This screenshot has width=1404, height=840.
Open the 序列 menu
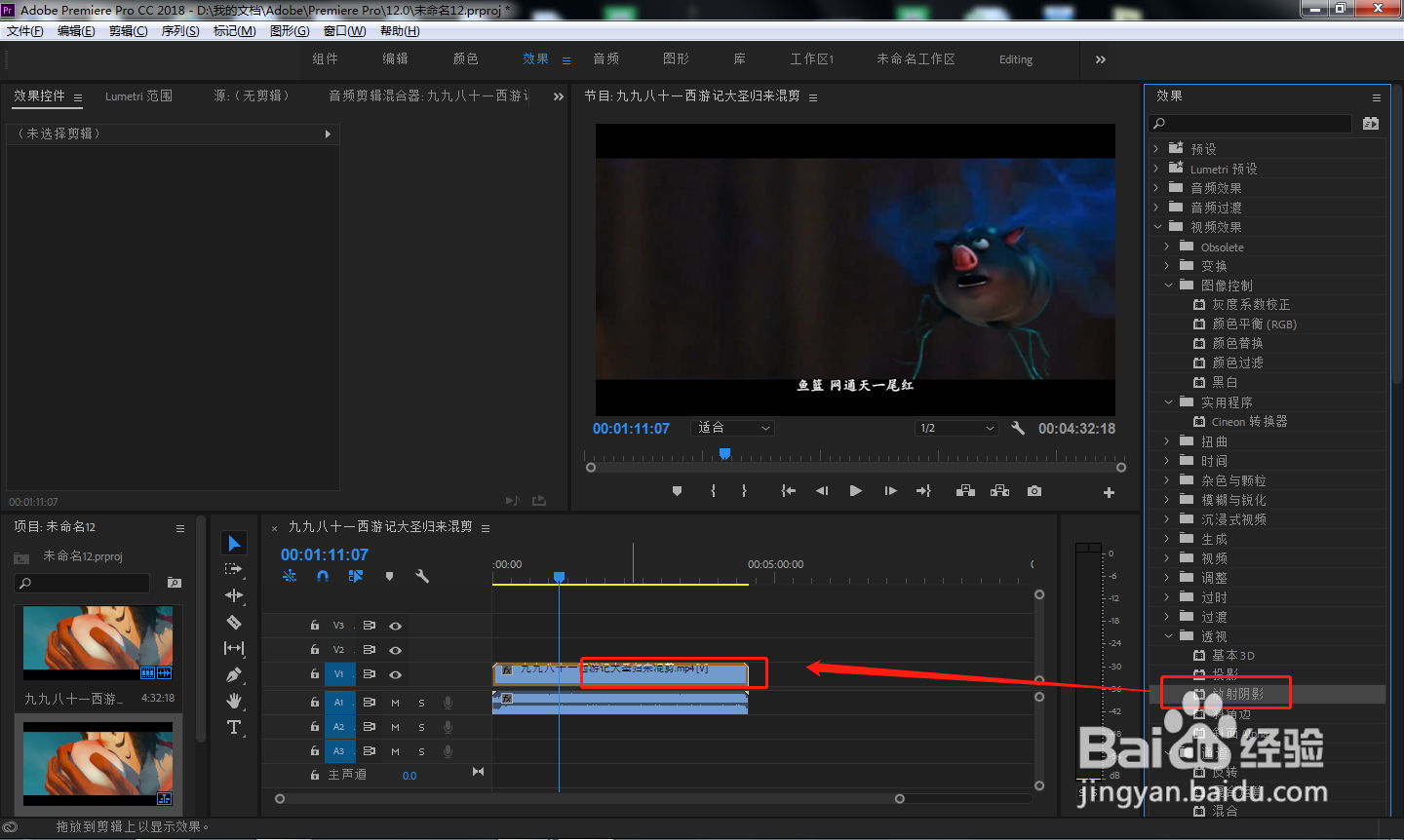pos(180,31)
